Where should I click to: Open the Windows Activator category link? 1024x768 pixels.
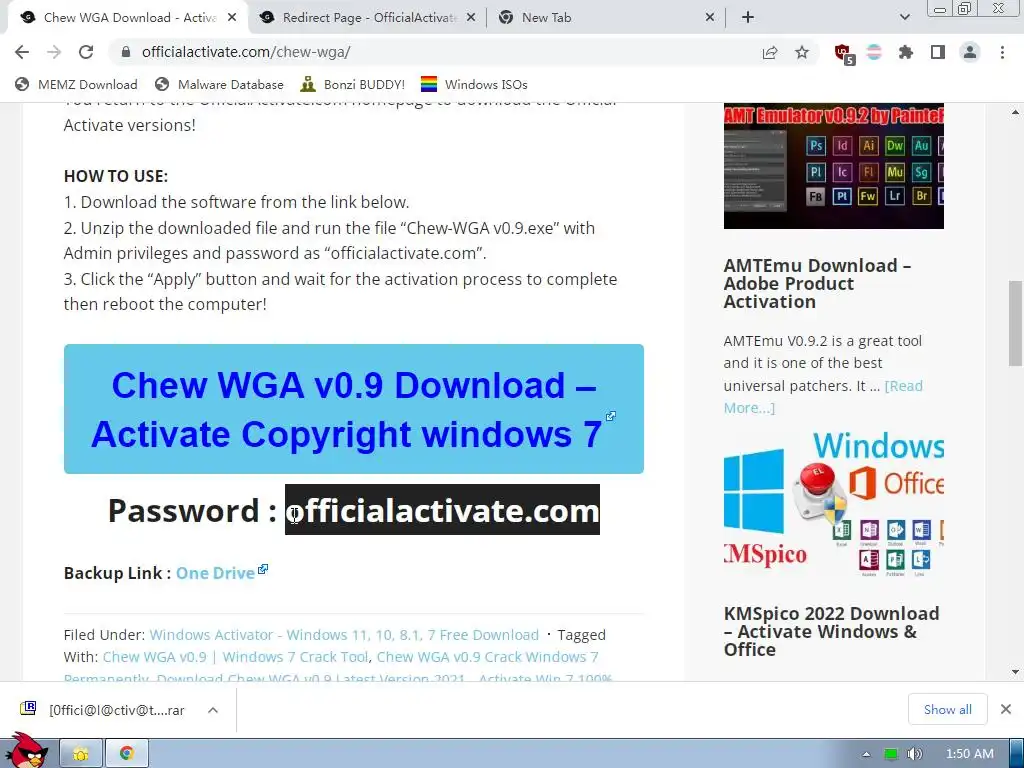tap(344, 635)
